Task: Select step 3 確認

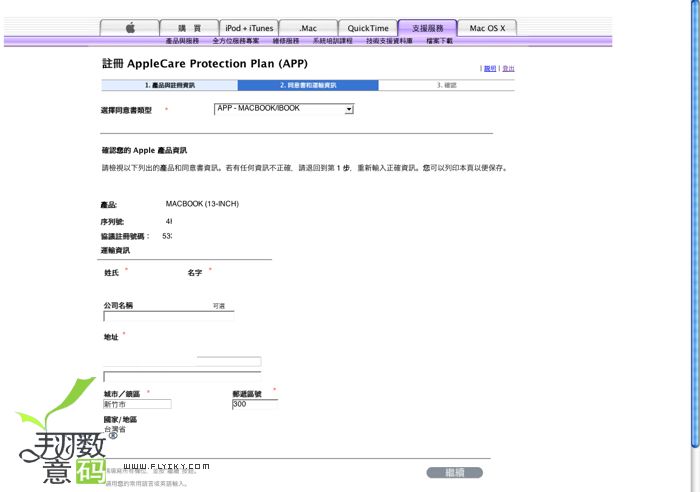Action: (x=446, y=85)
